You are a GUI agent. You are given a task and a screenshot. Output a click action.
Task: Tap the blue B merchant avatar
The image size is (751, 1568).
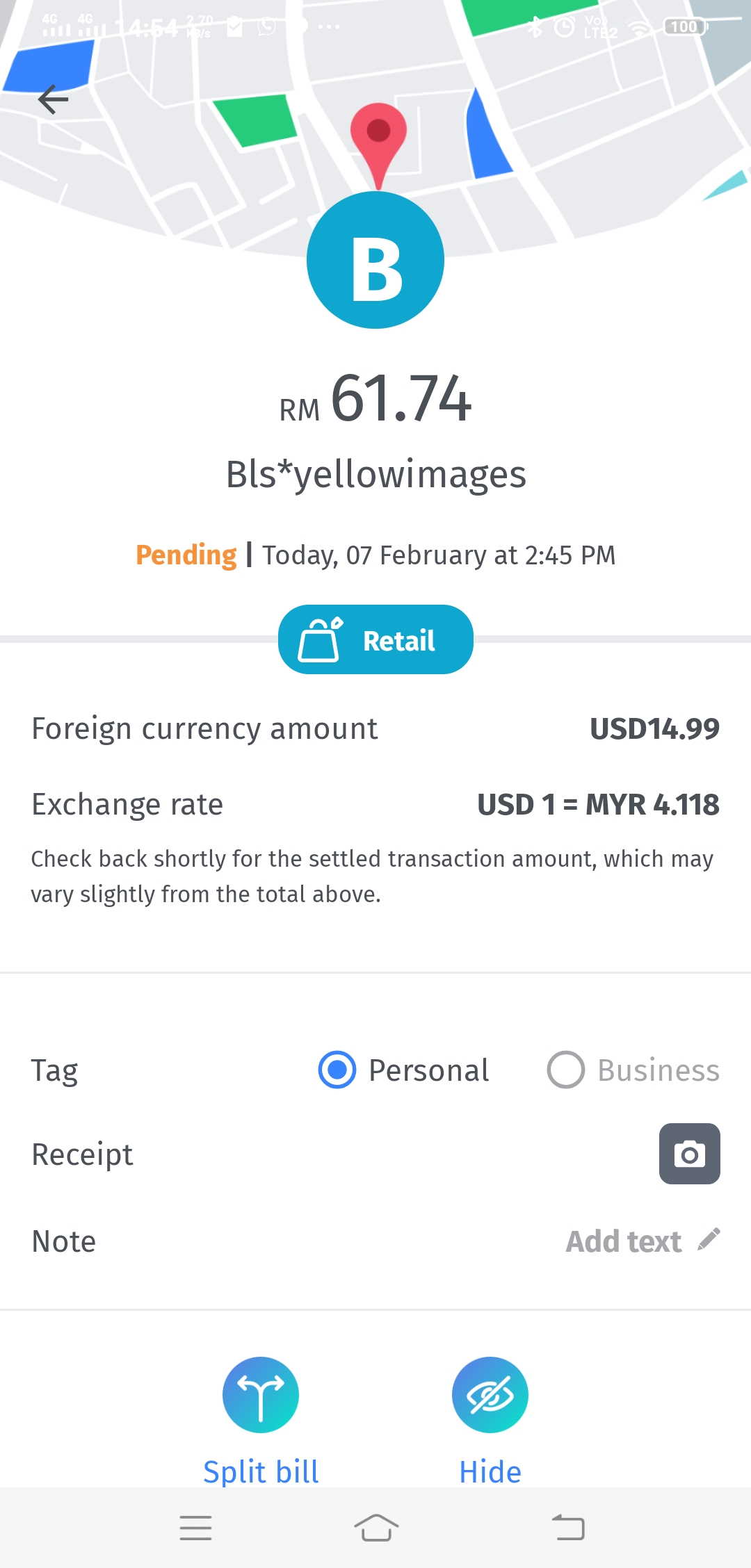coord(375,260)
